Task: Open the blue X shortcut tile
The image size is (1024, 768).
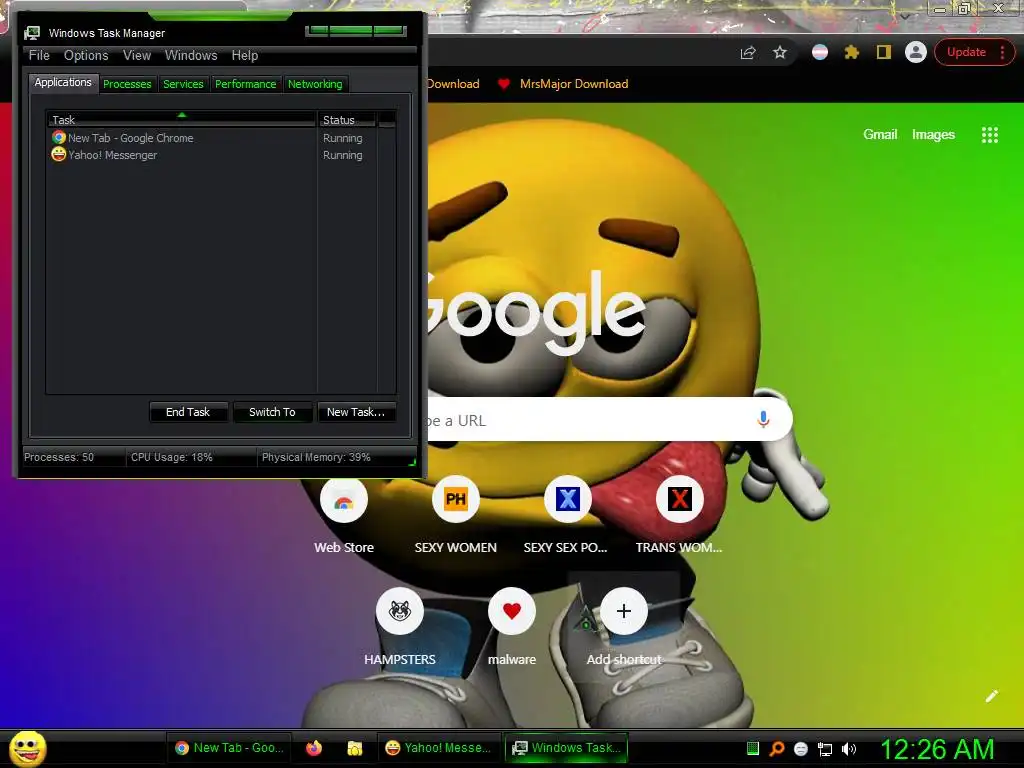Action: (x=568, y=500)
